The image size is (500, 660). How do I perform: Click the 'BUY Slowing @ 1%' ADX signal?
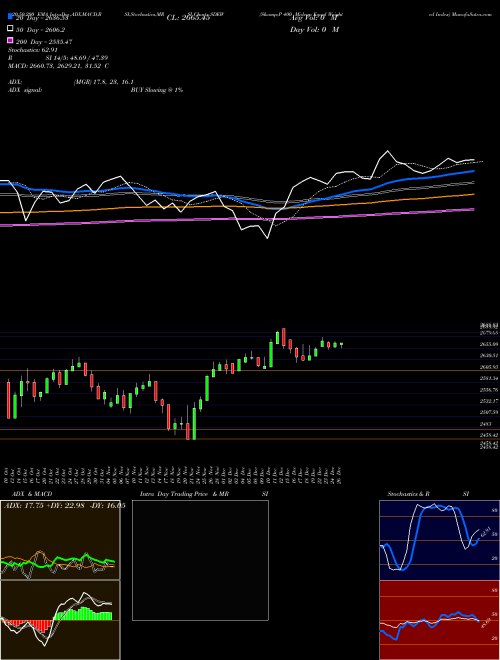[x=157, y=90]
